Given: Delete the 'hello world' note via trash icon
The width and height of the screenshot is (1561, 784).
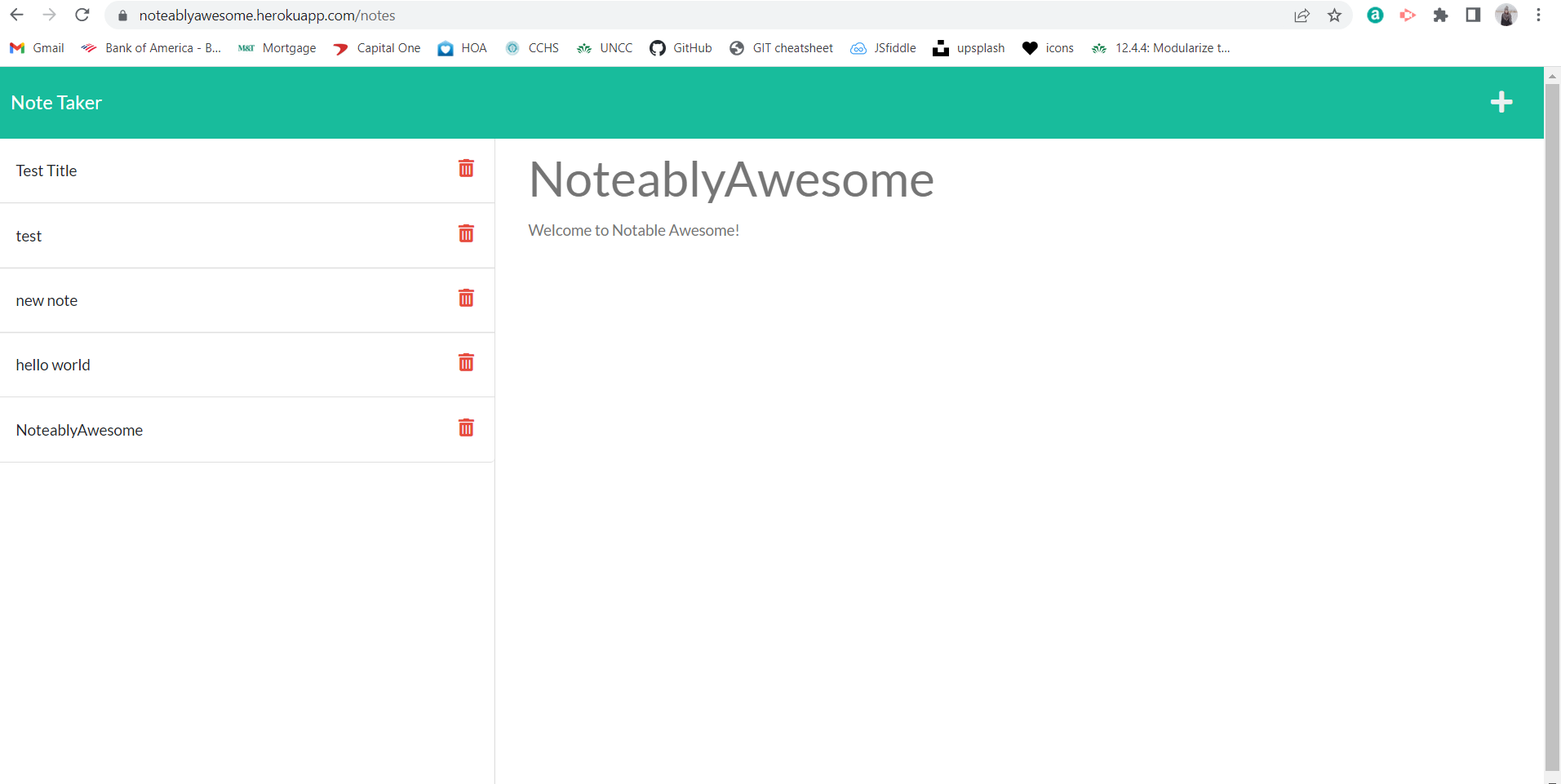Looking at the screenshot, I should [466, 362].
